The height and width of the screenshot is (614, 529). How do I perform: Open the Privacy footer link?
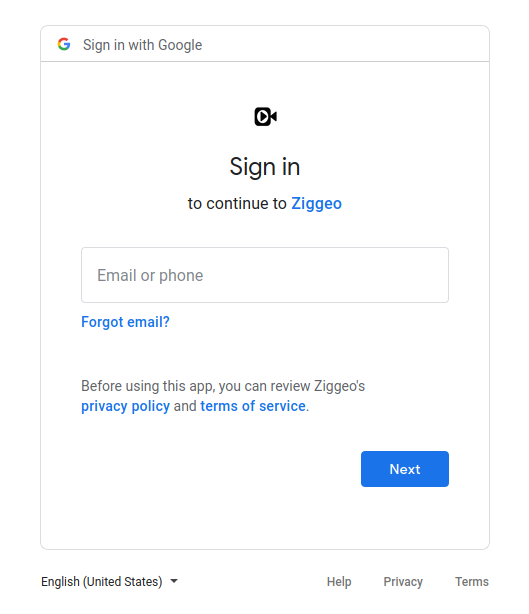point(403,581)
